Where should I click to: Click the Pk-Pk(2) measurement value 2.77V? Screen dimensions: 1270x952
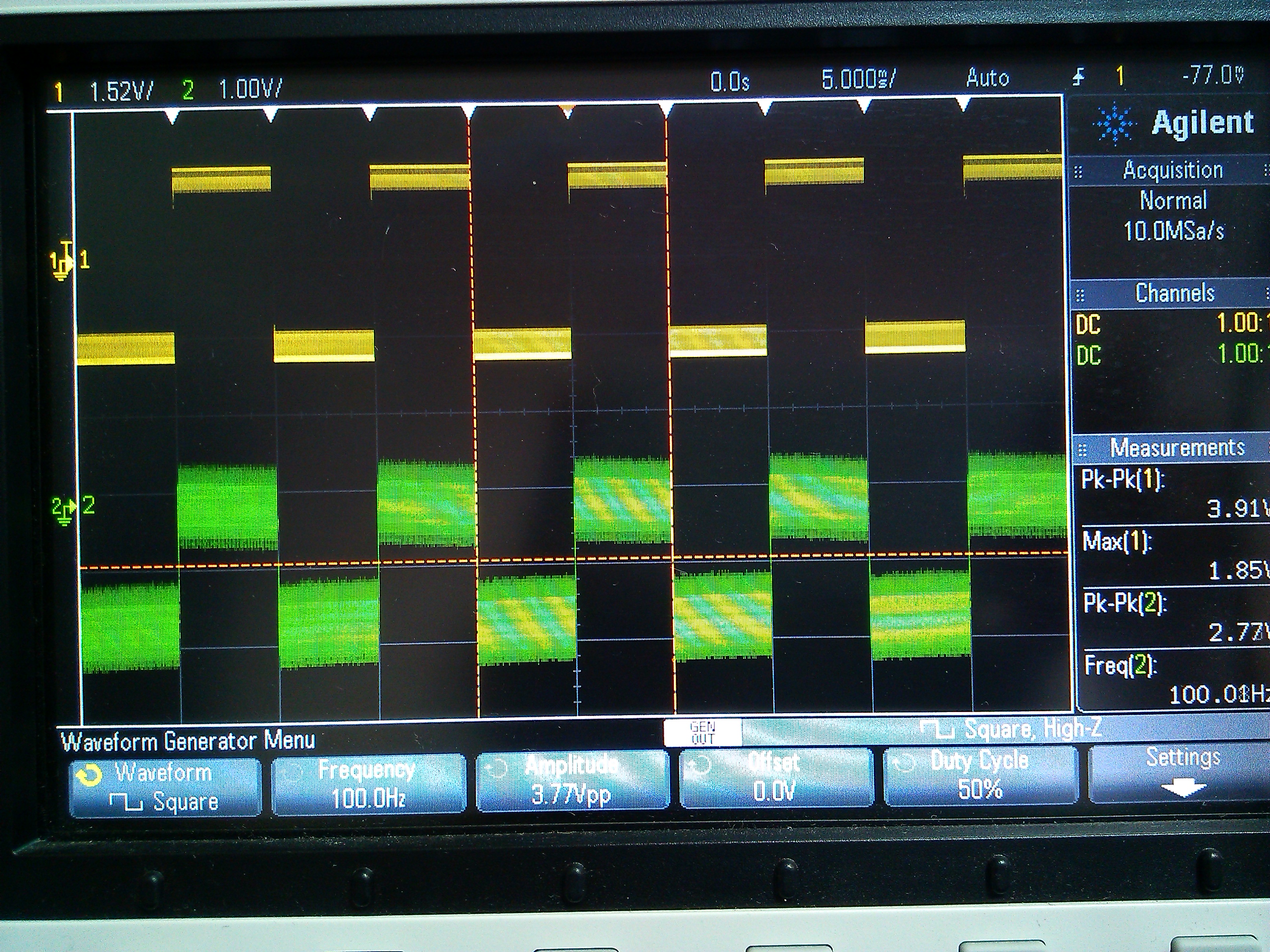click(x=1239, y=632)
